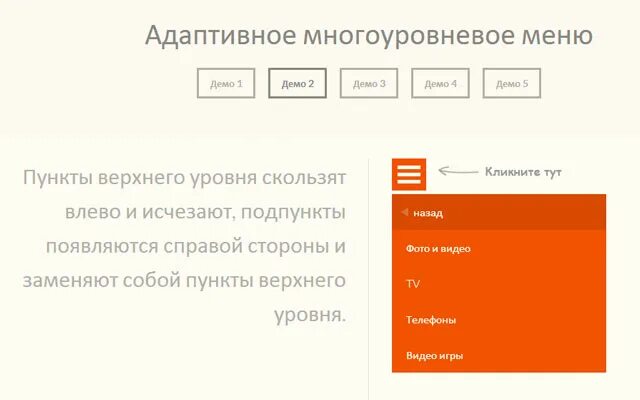Open the orange hamburger menu button
The image size is (640, 400).
coord(409,174)
